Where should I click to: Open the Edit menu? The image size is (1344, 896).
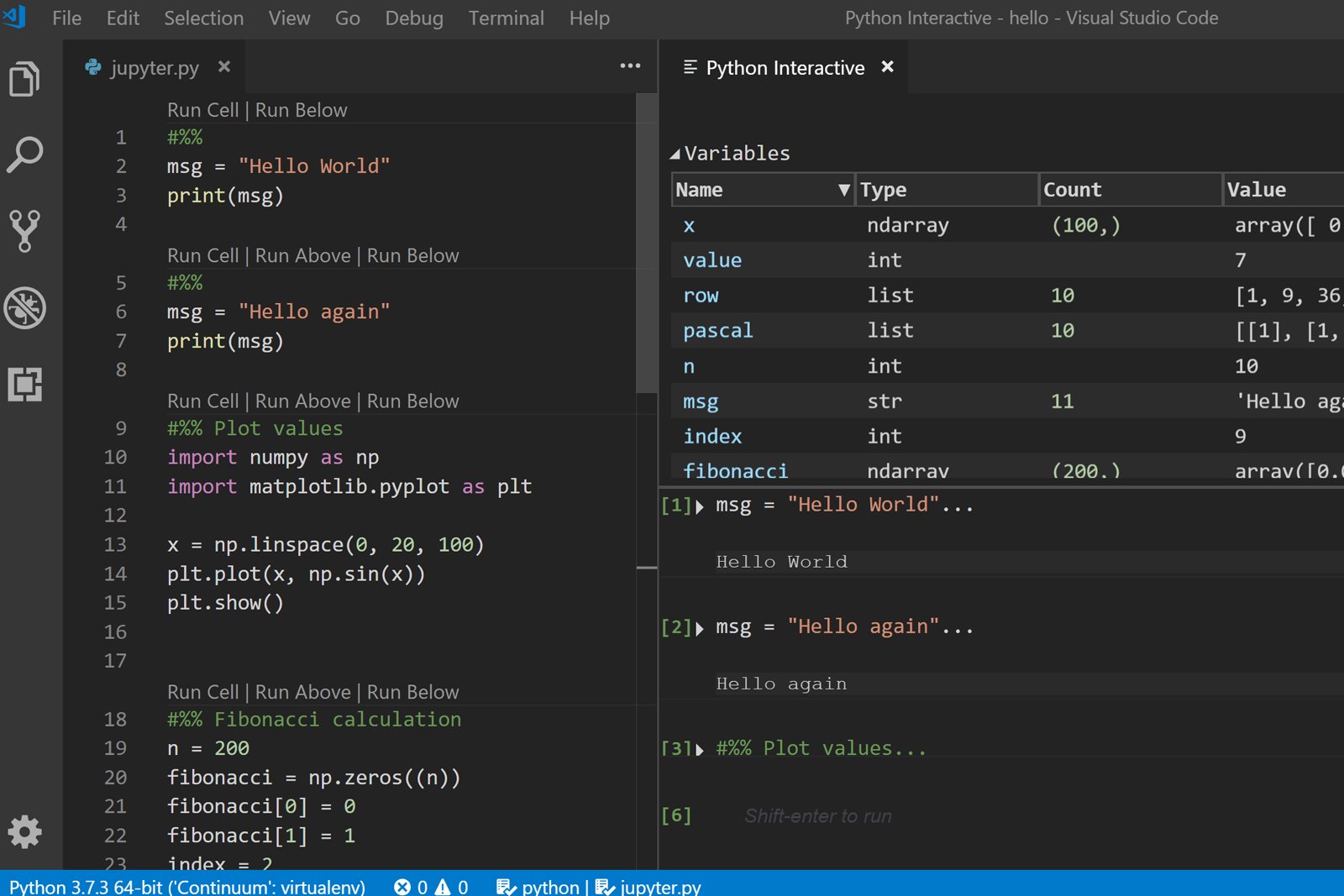(123, 18)
